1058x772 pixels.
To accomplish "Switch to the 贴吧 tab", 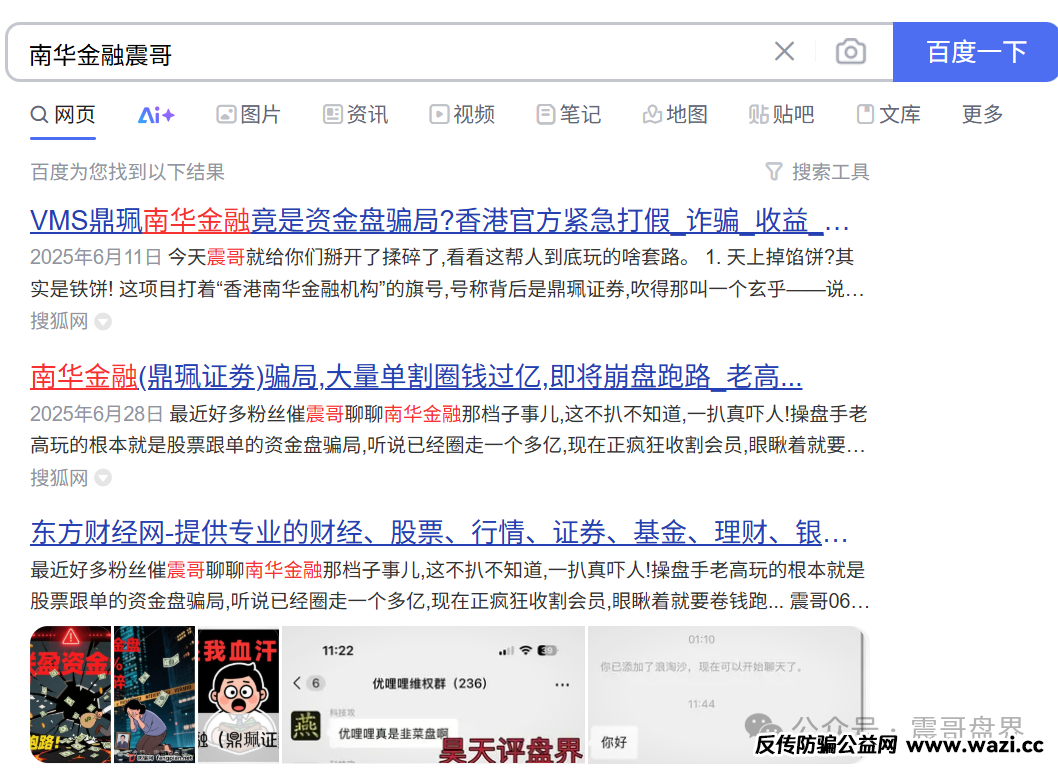I will pyautogui.click(x=781, y=115).
